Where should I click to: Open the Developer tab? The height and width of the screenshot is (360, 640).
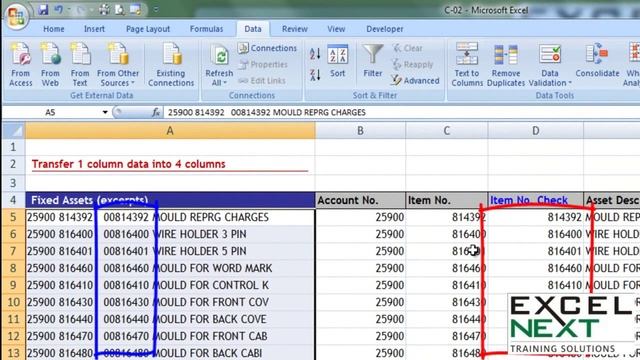(x=385, y=29)
